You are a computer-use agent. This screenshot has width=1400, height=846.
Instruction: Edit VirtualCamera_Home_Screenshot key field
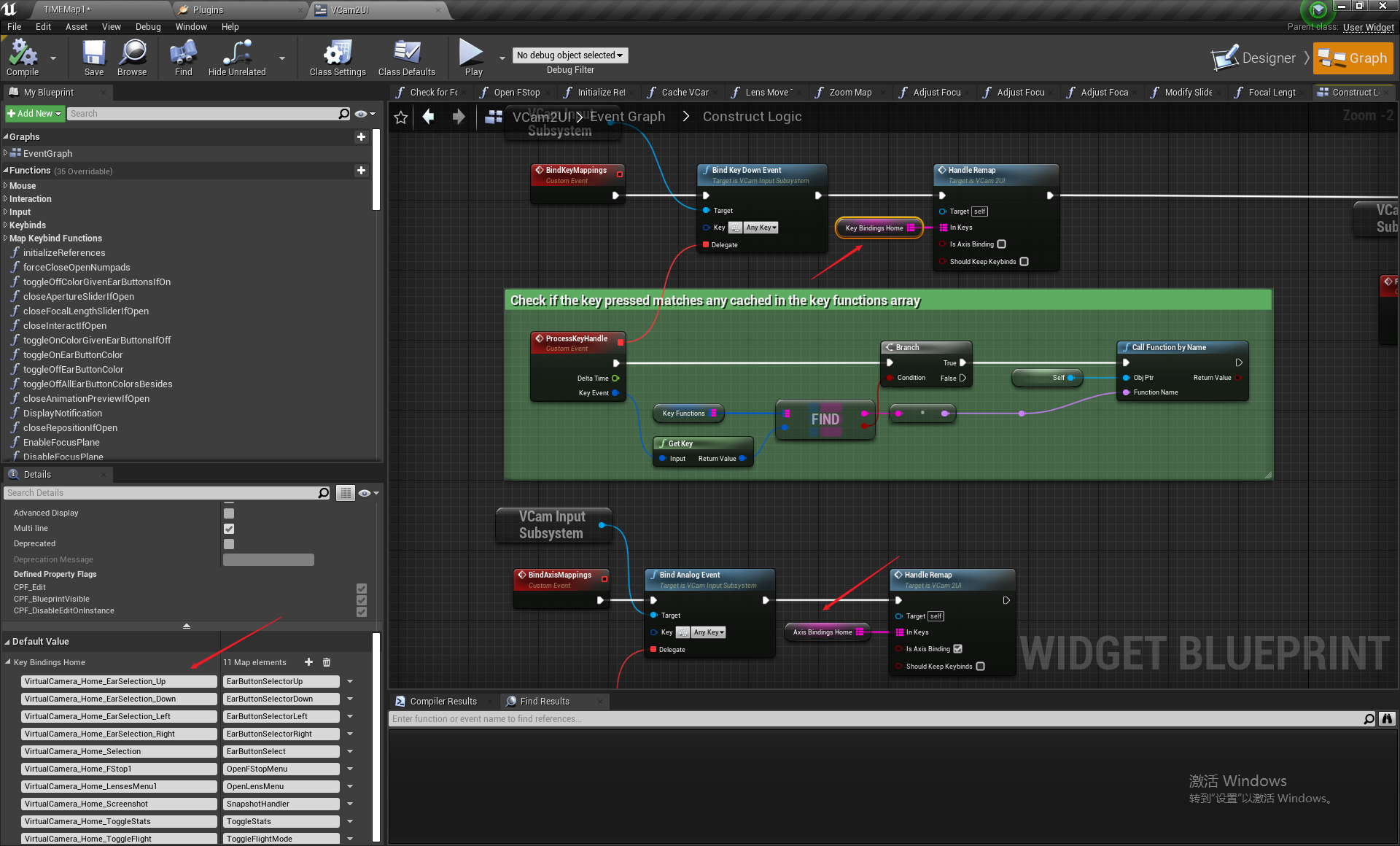pos(120,804)
